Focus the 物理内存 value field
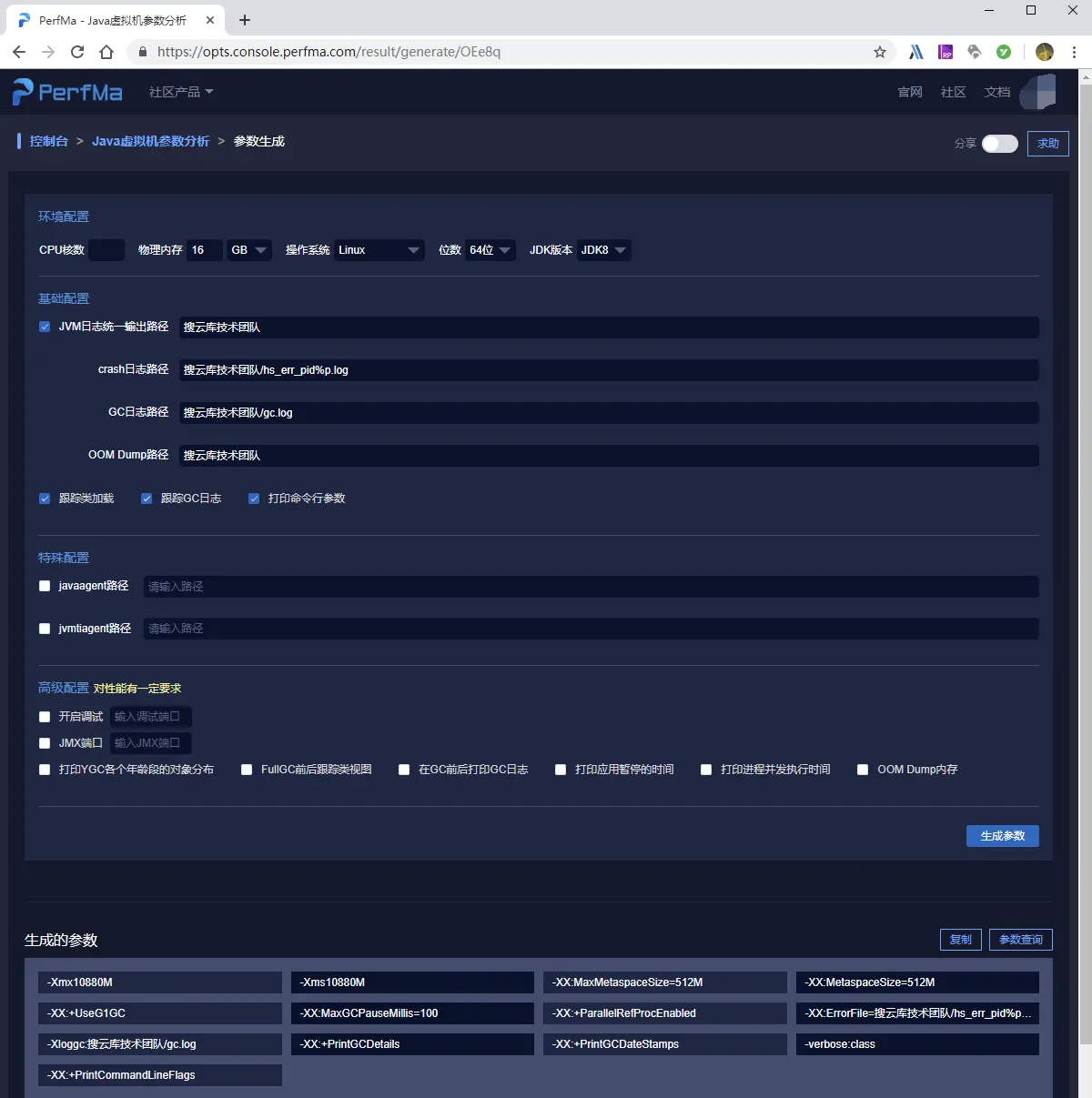 tap(205, 250)
